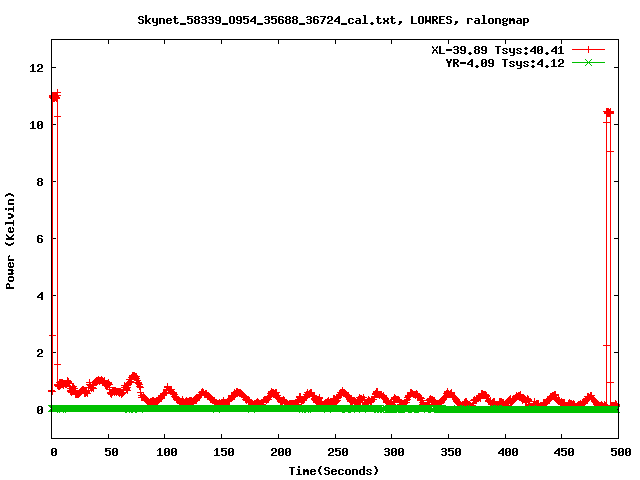Click x-axis tick label 450
640x480 pixels.
tap(564, 452)
